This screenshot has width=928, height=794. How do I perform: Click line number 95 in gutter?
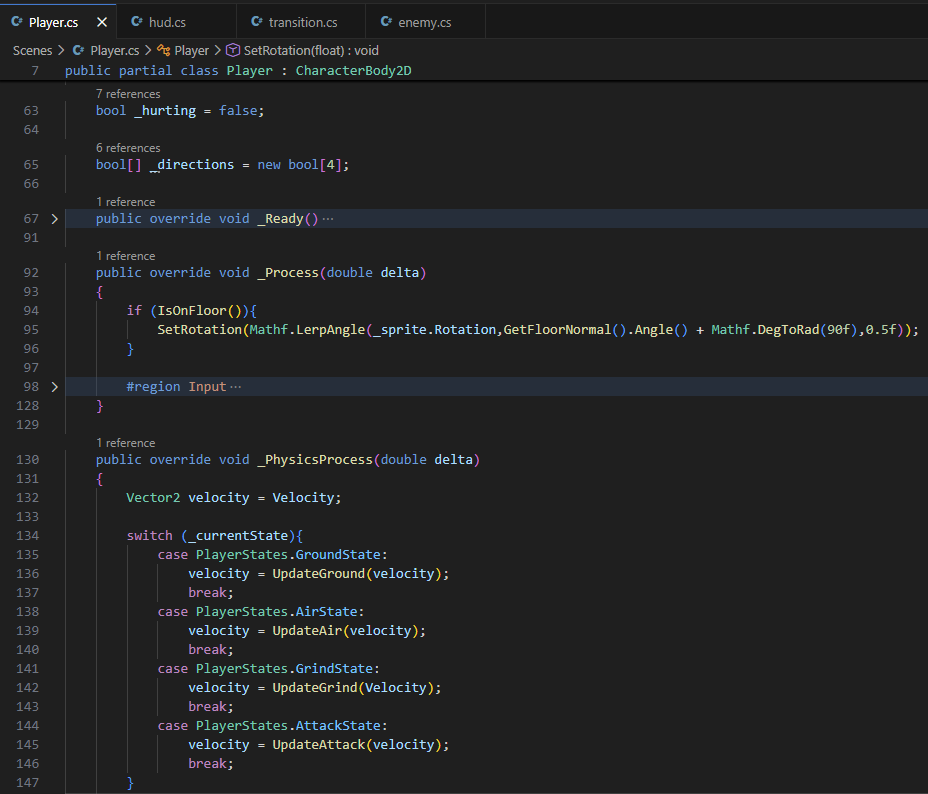coord(31,330)
